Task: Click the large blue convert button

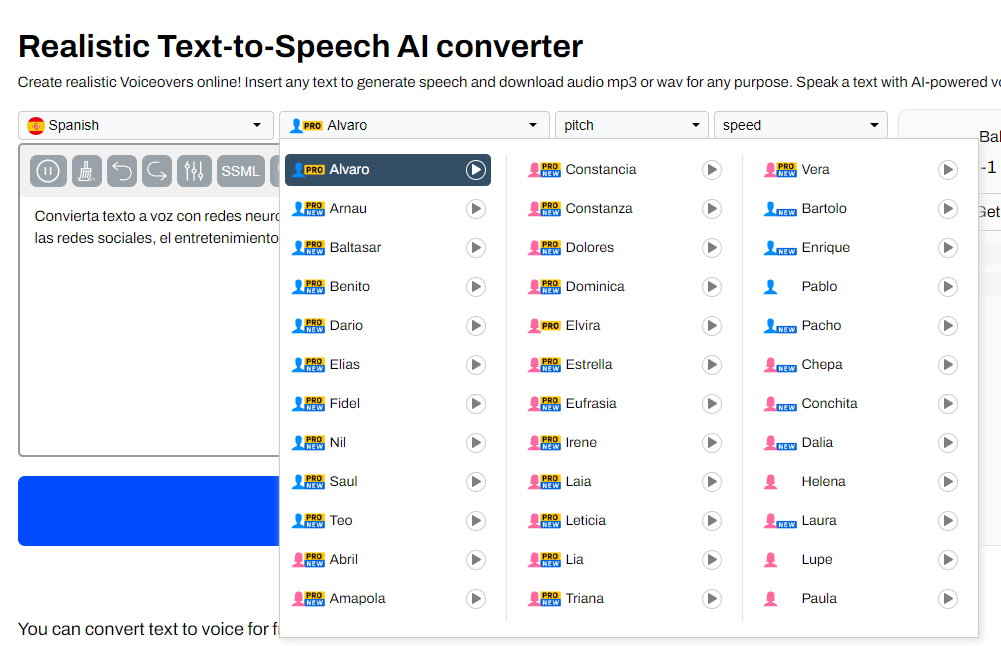Action: point(149,511)
